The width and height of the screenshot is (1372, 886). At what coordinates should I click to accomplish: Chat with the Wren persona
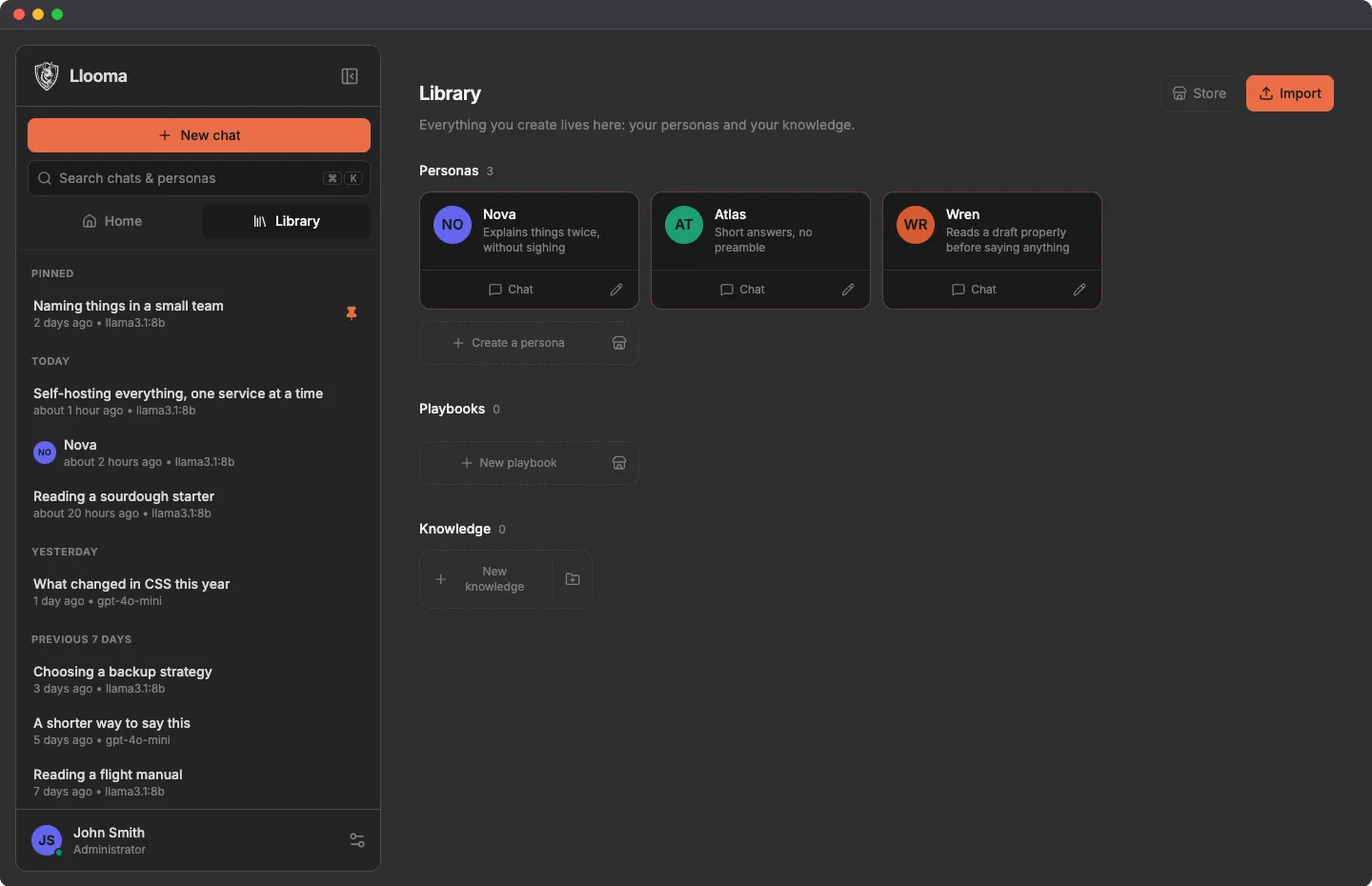click(974, 290)
